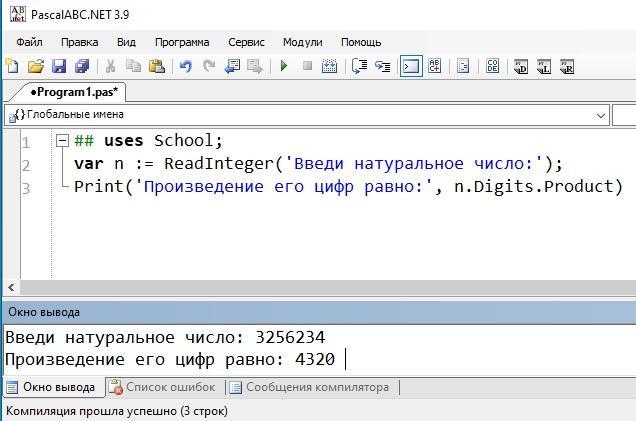
Task: Open the Правка menu
Action: 80,42
